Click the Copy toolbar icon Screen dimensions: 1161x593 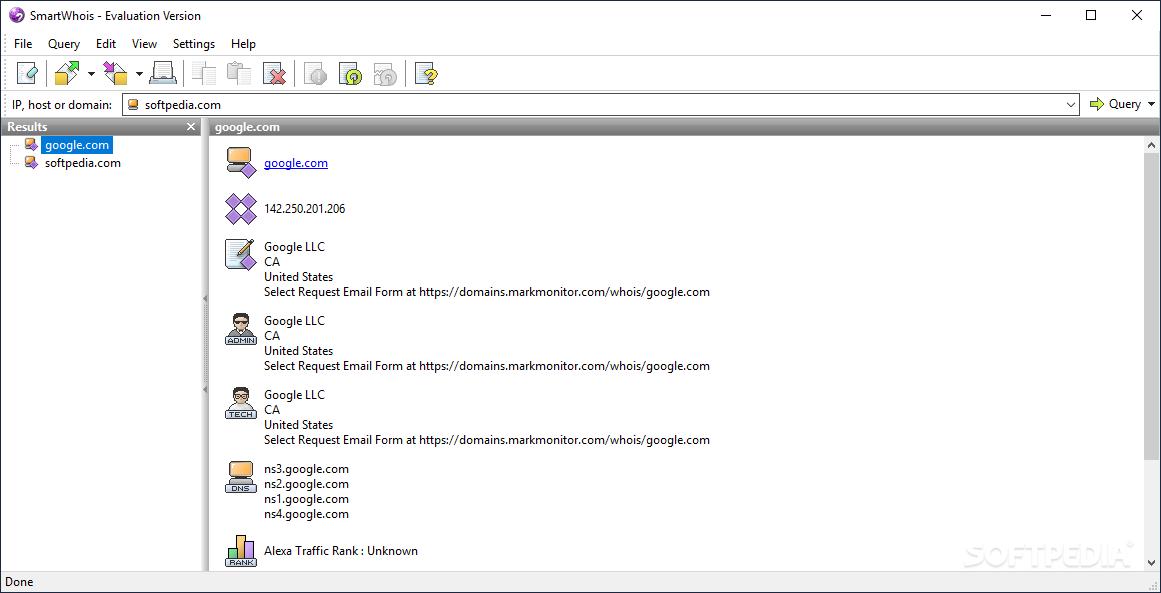(204, 73)
